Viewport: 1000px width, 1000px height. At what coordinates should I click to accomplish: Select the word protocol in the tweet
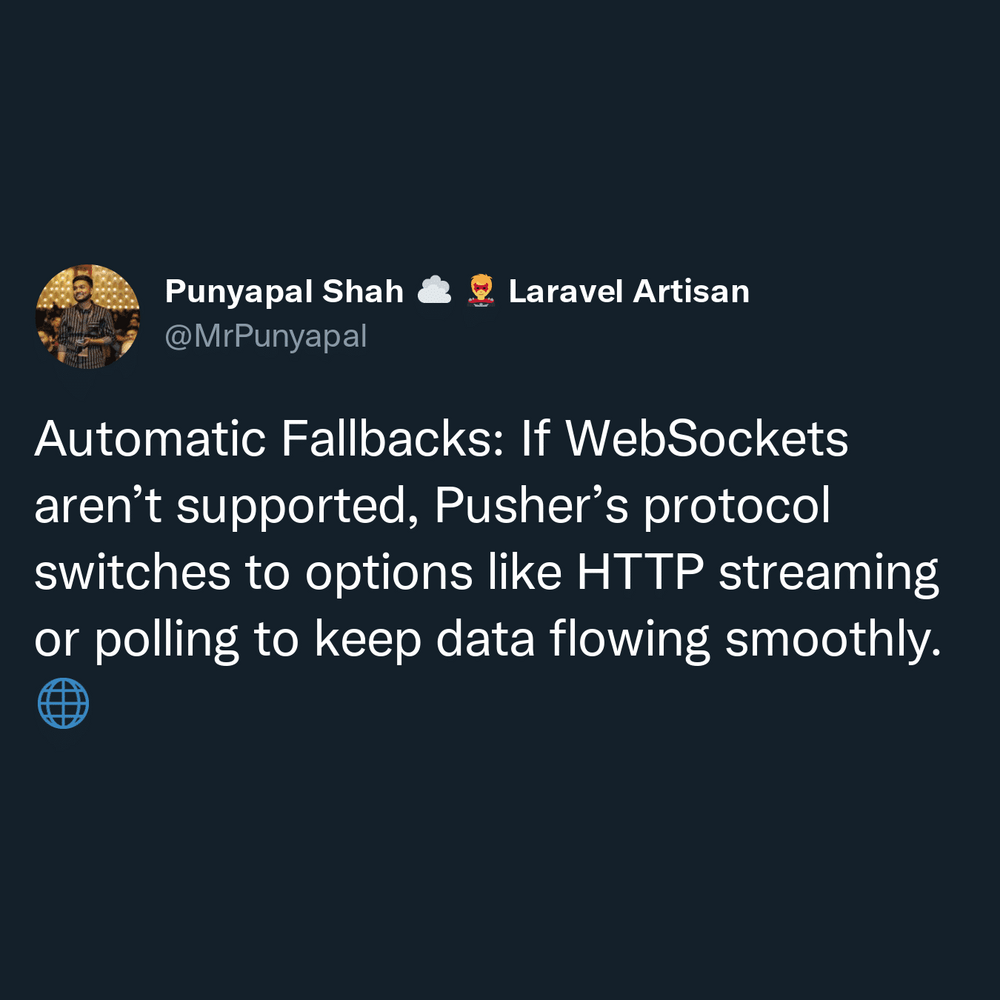737,508
